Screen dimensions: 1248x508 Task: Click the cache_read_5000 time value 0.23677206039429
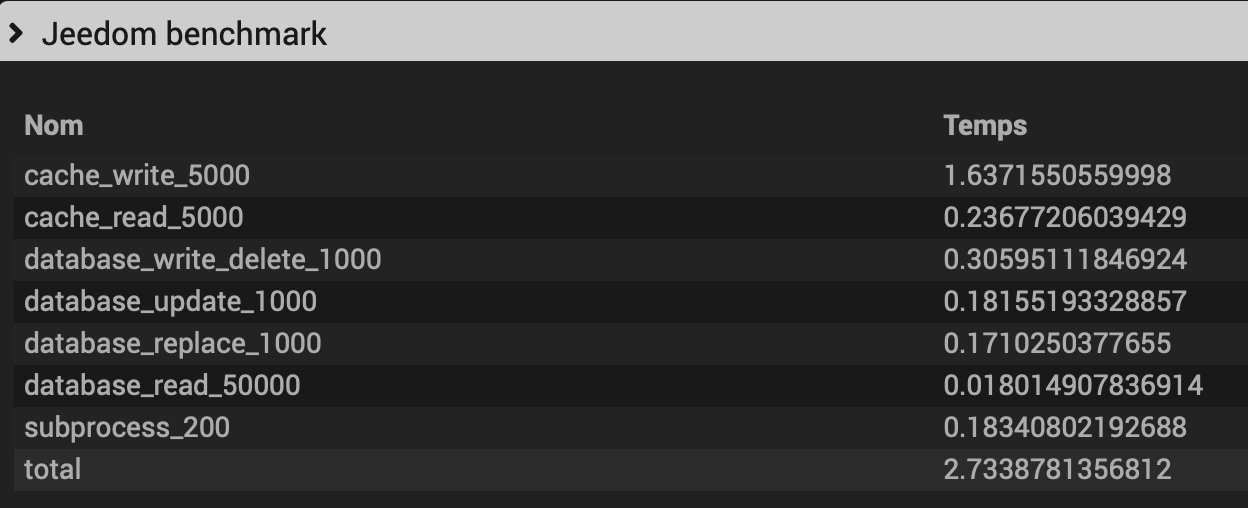pyautogui.click(x=1065, y=218)
